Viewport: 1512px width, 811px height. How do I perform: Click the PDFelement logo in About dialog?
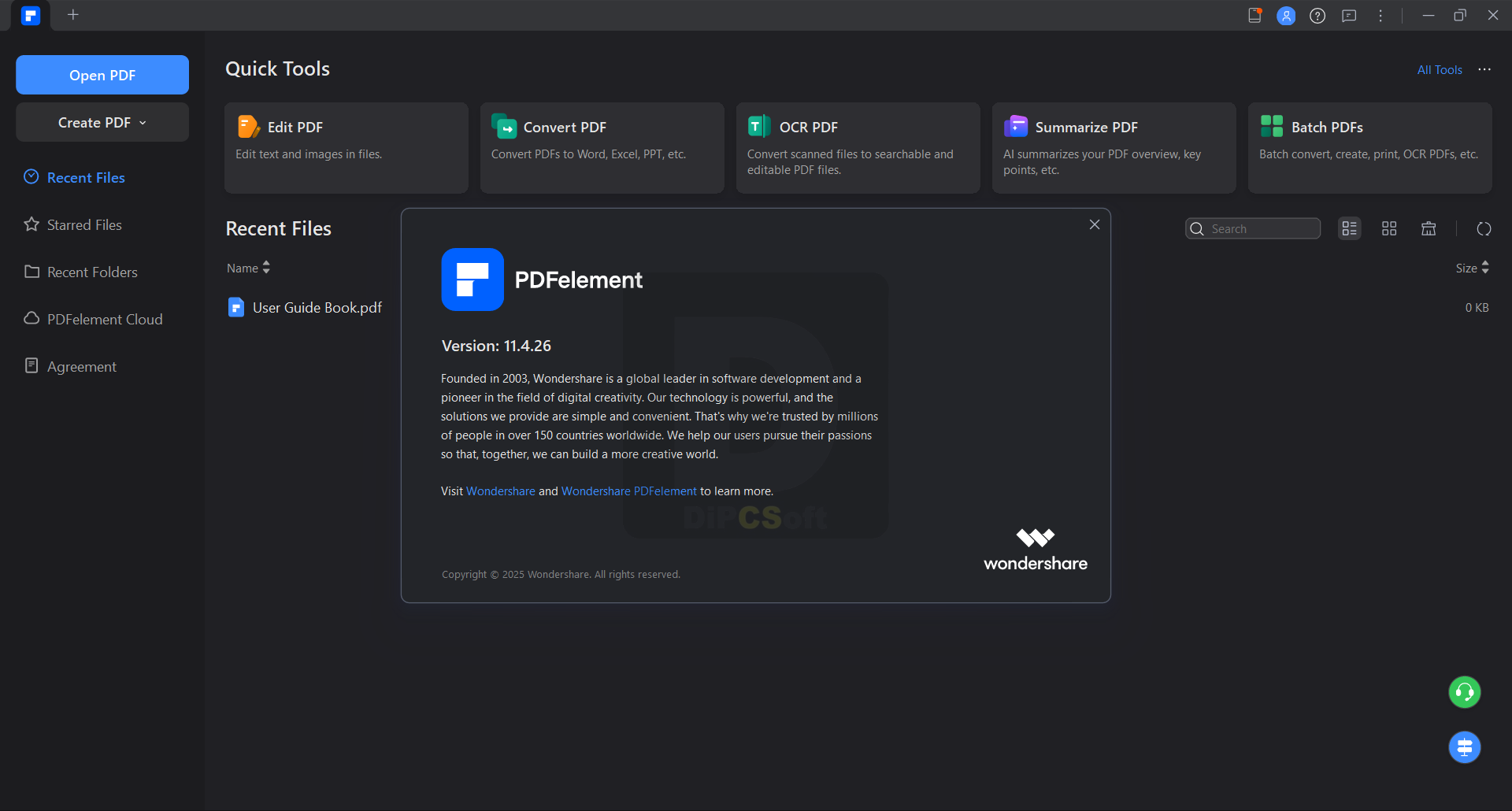pyautogui.click(x=472, y=280)
